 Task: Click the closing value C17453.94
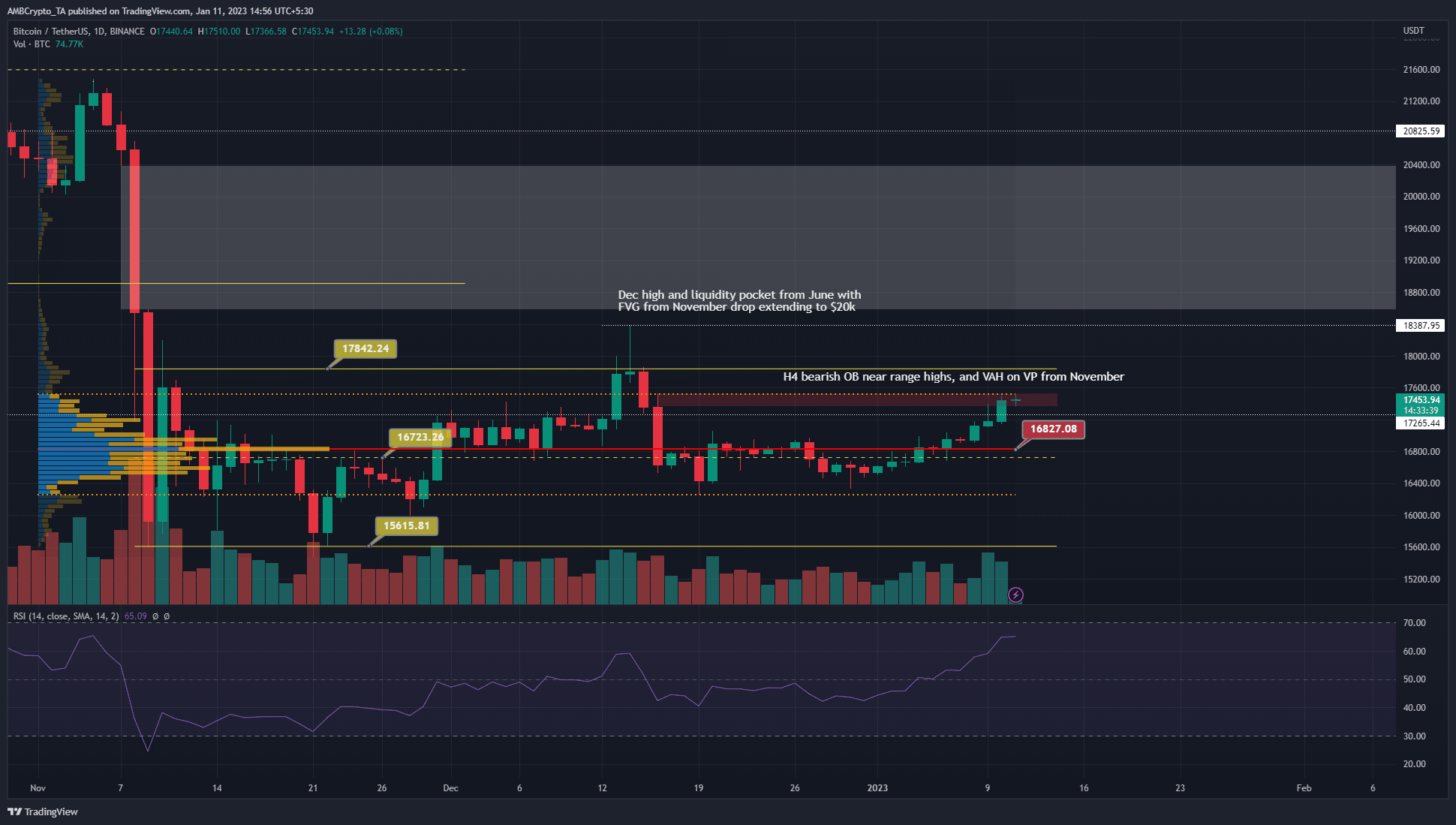click(x=313, y=32)
